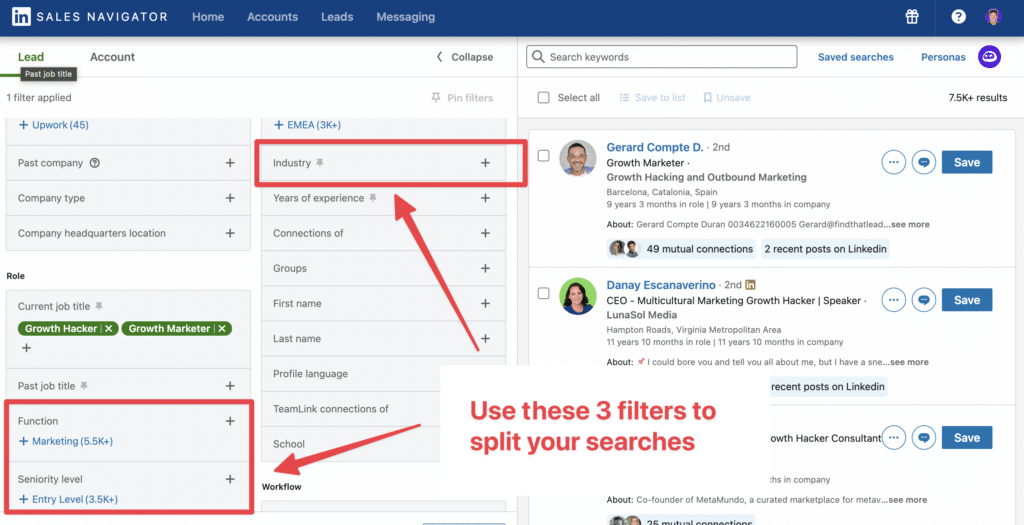Expand the Groups filter
This screenshot has height=525, width=1024.
485,268
